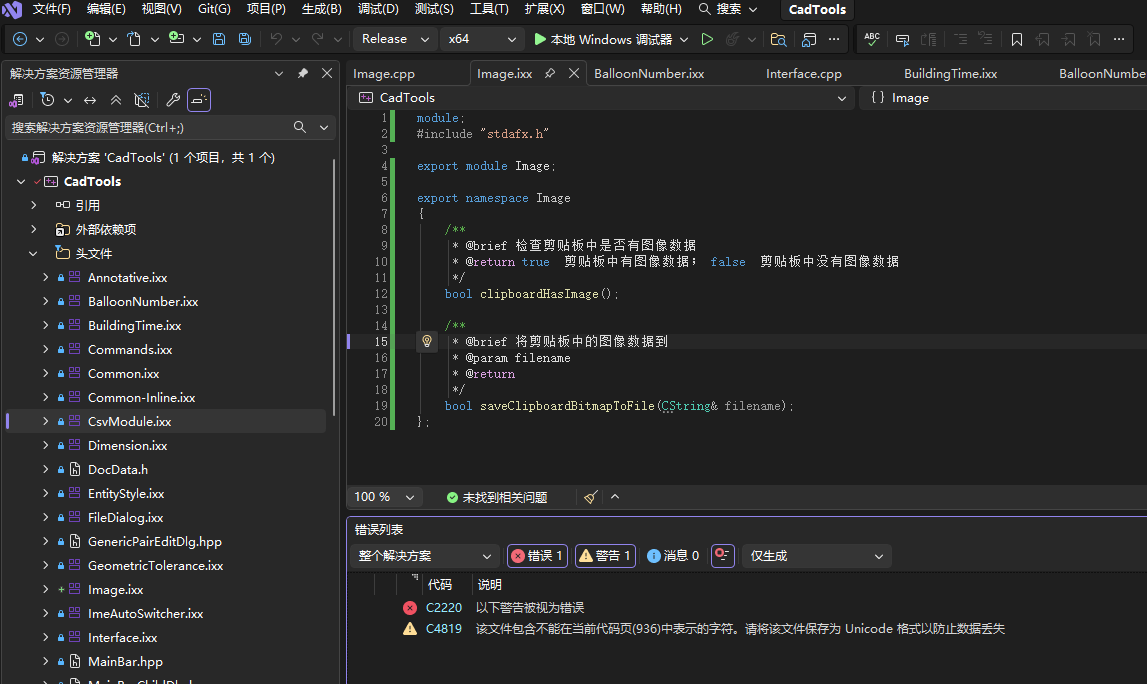Viewport: 1147px width, 684px height.
Task: Click the broom code cleanup icon
Action: point(591,497)
